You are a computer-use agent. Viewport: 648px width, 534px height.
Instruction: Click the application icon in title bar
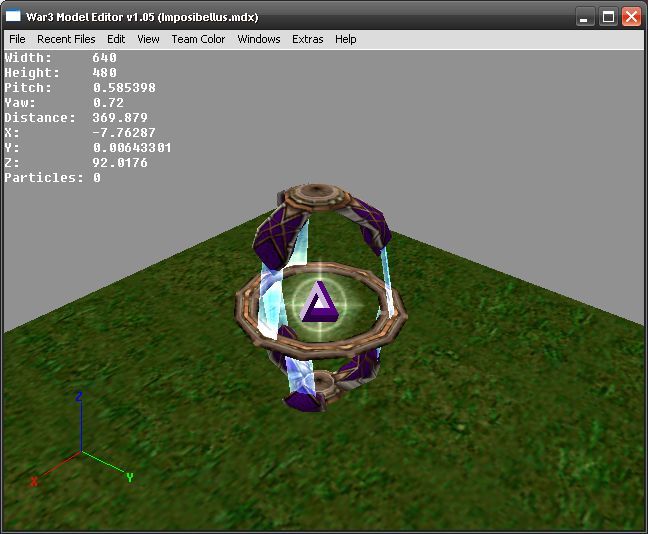[13, 16]
